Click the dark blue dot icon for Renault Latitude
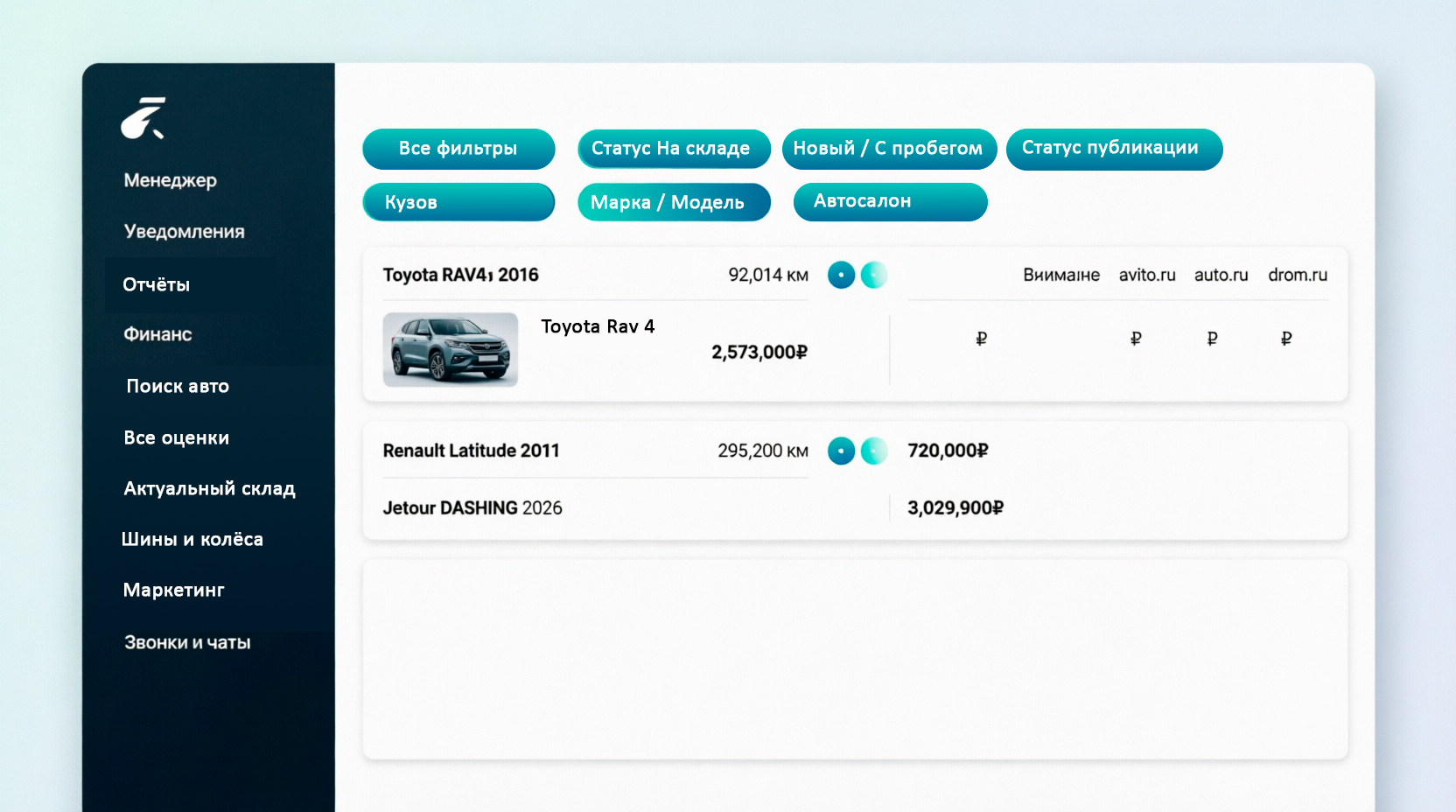 (x=841, y=451)
